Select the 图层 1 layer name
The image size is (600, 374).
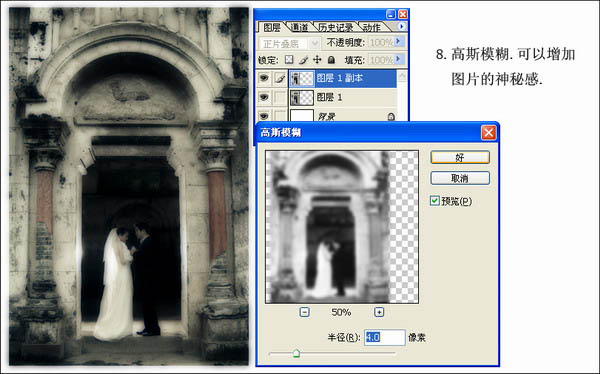329,97
